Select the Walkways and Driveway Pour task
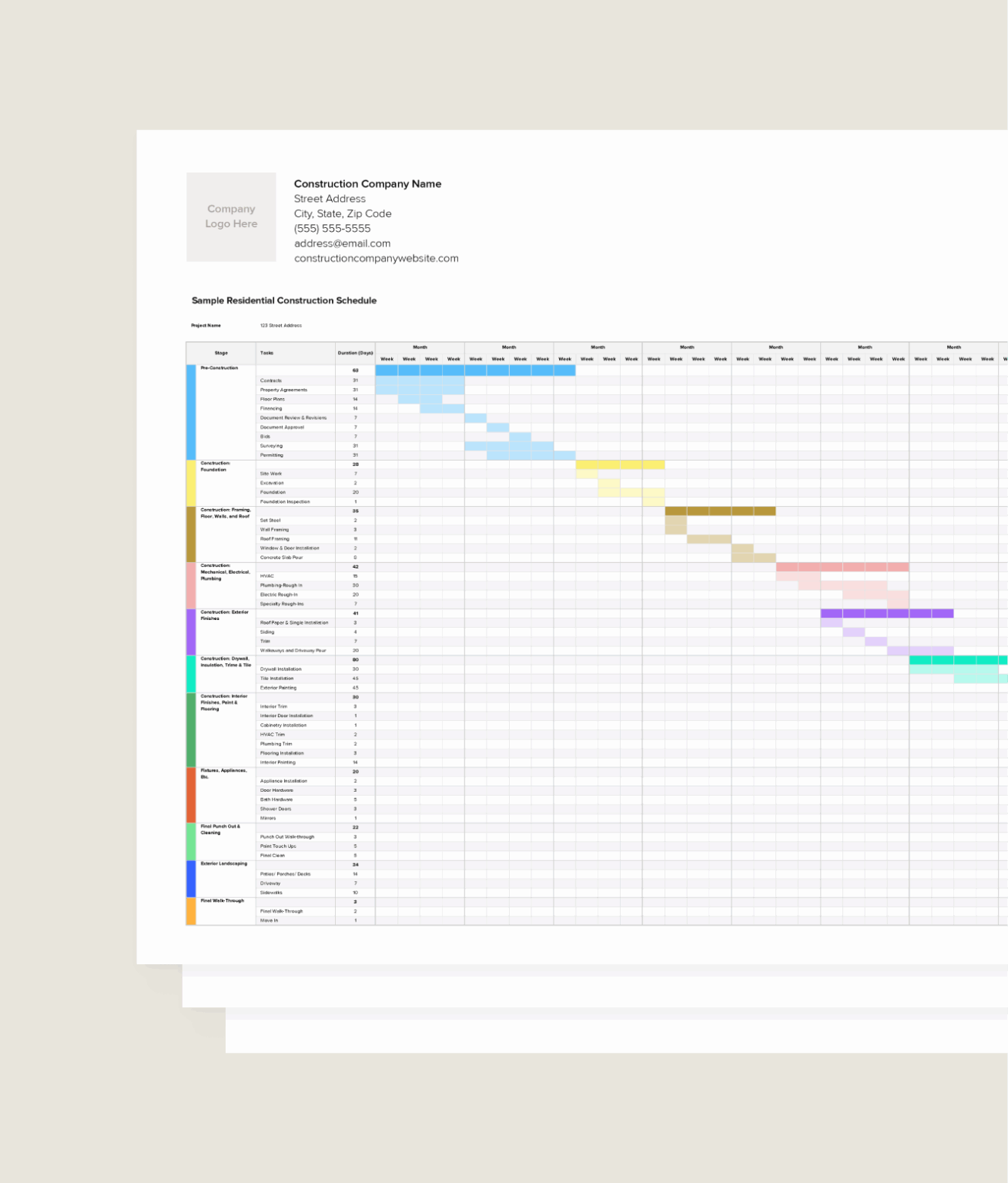The image size is (1008, 1183). 293,650
